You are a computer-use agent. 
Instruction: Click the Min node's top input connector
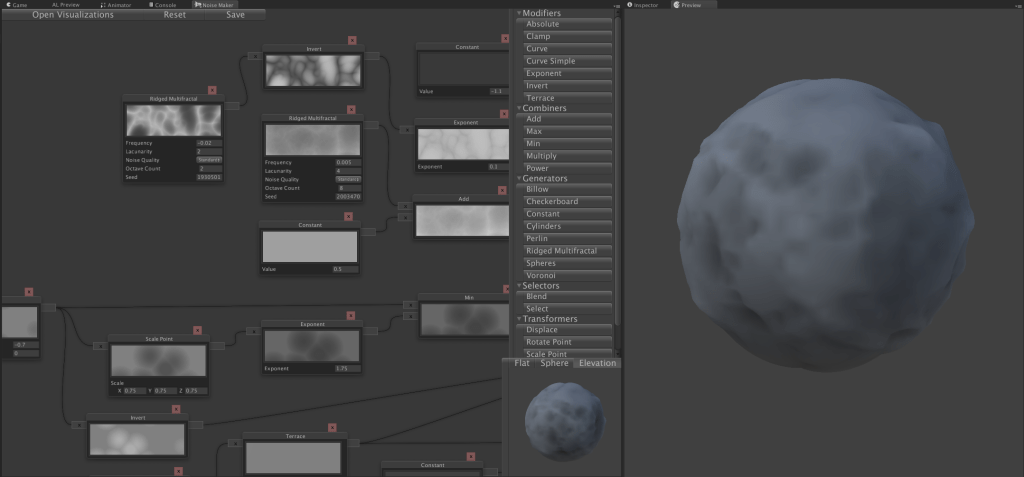click(409, 304)
